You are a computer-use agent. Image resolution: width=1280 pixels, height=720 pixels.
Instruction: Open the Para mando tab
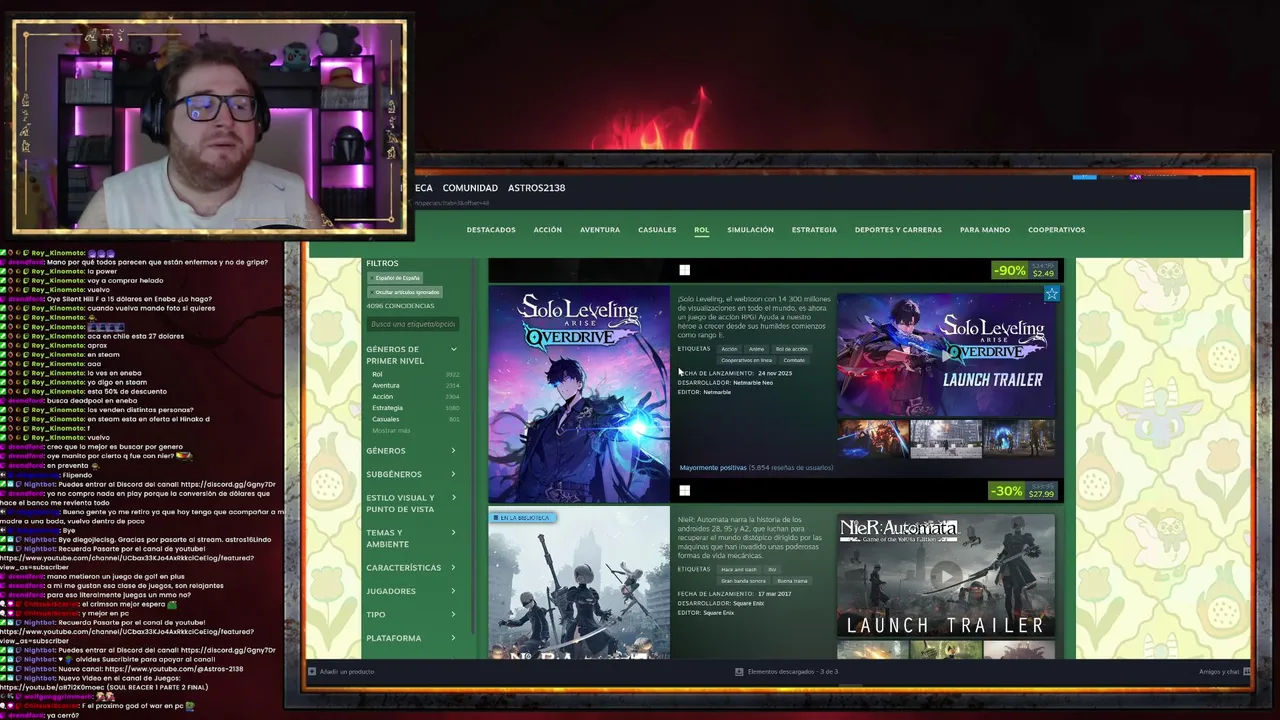pyautogui.click(x=985, y=230)
